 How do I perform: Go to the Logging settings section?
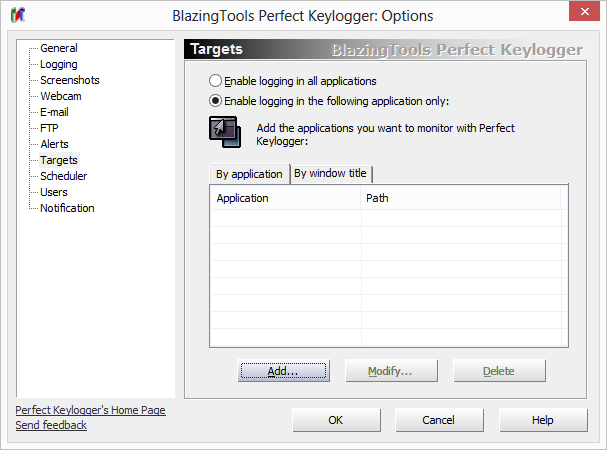59,64
